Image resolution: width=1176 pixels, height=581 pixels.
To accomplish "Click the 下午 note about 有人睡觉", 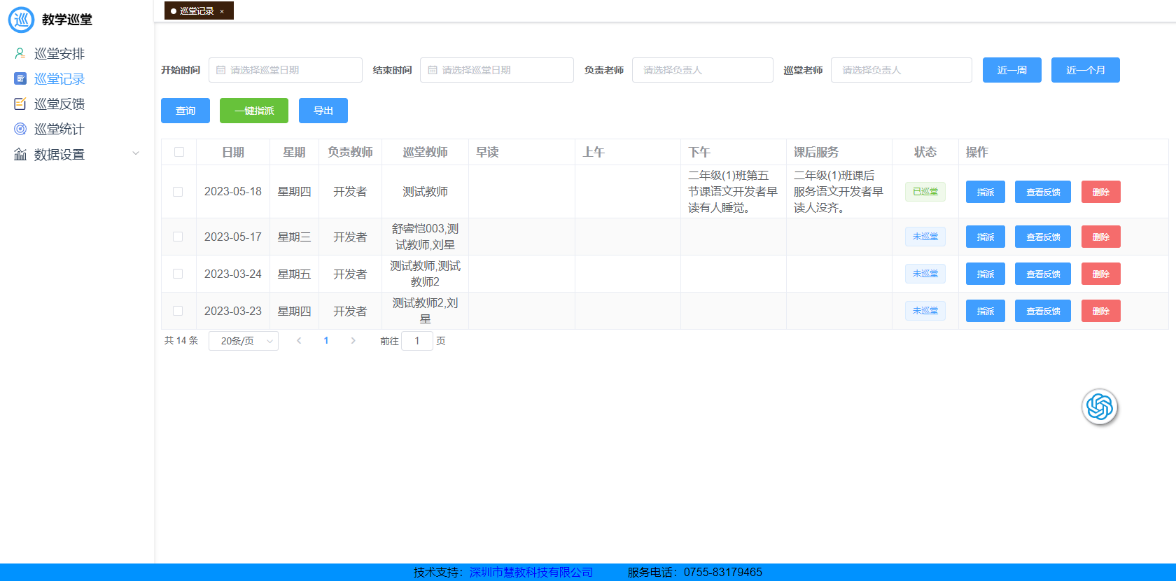I will click(733, 192).
